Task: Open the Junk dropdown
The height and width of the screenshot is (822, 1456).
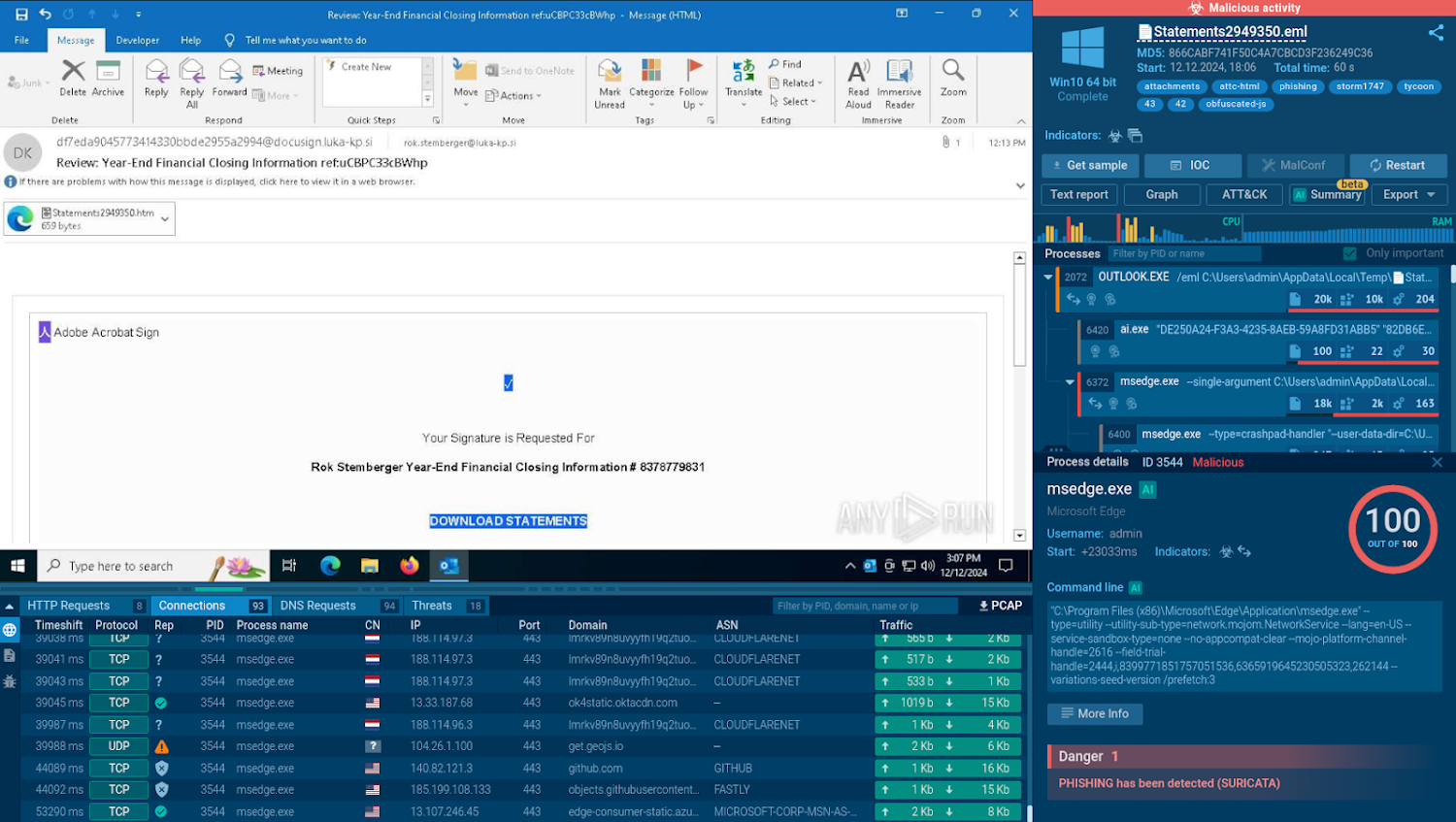Action: pyautogui.click(x=26, y=83)
